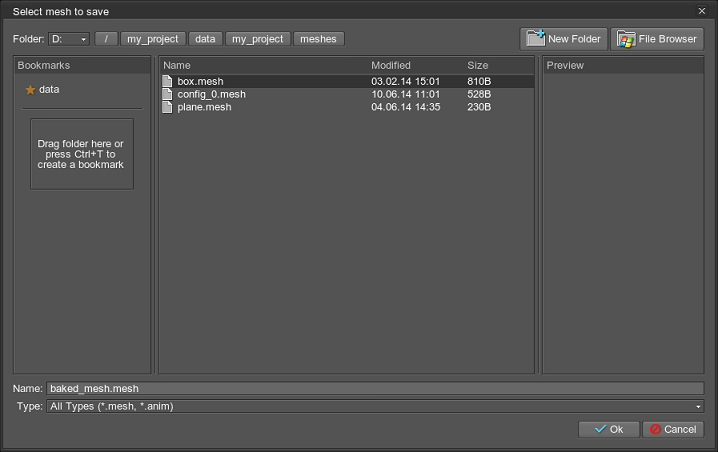This screenshot has height=452, width=718.
Task: Close the Select mesh dialog
Action: 701,11
